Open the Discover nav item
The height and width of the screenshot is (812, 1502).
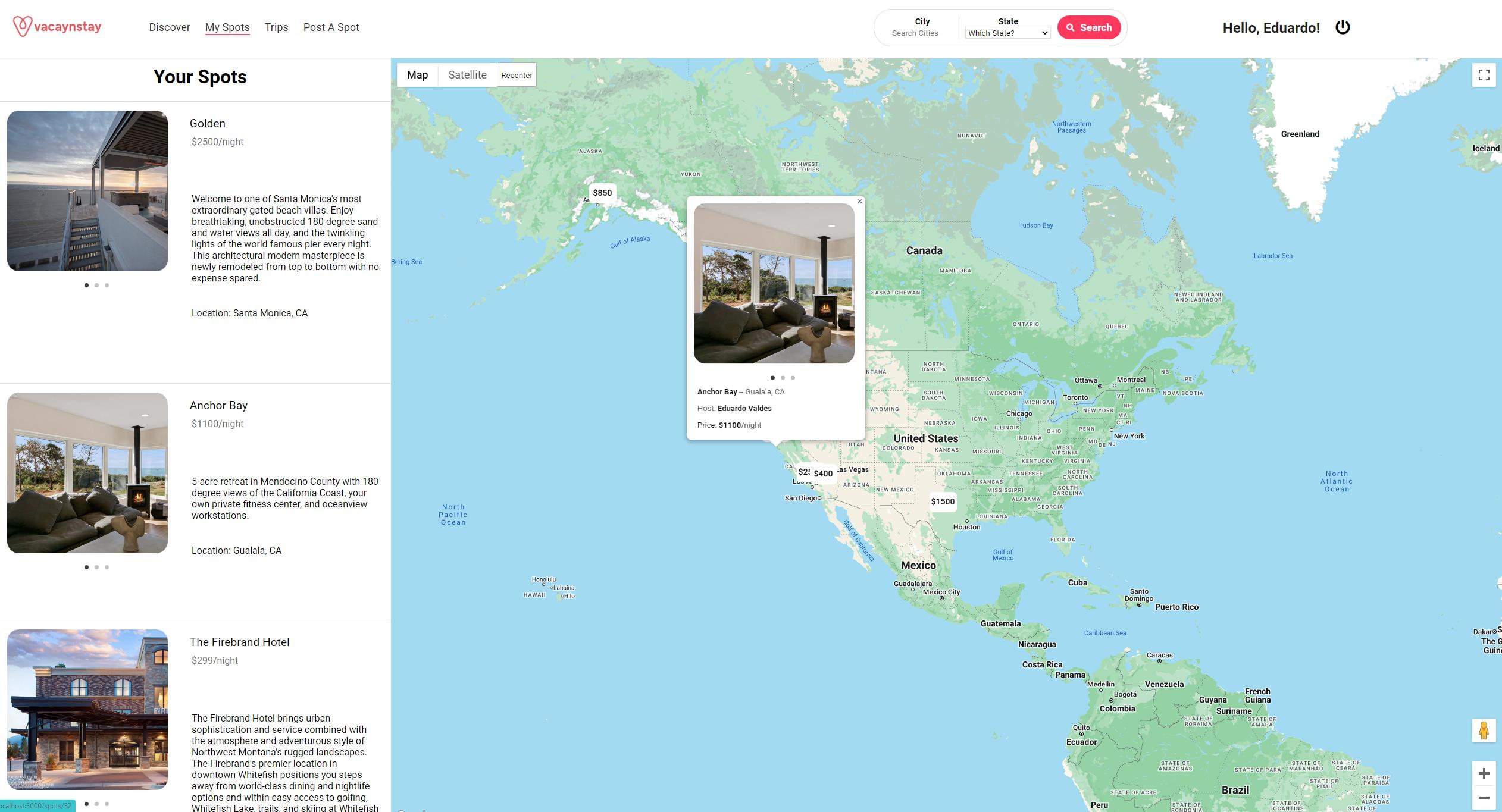click(170, 27)
